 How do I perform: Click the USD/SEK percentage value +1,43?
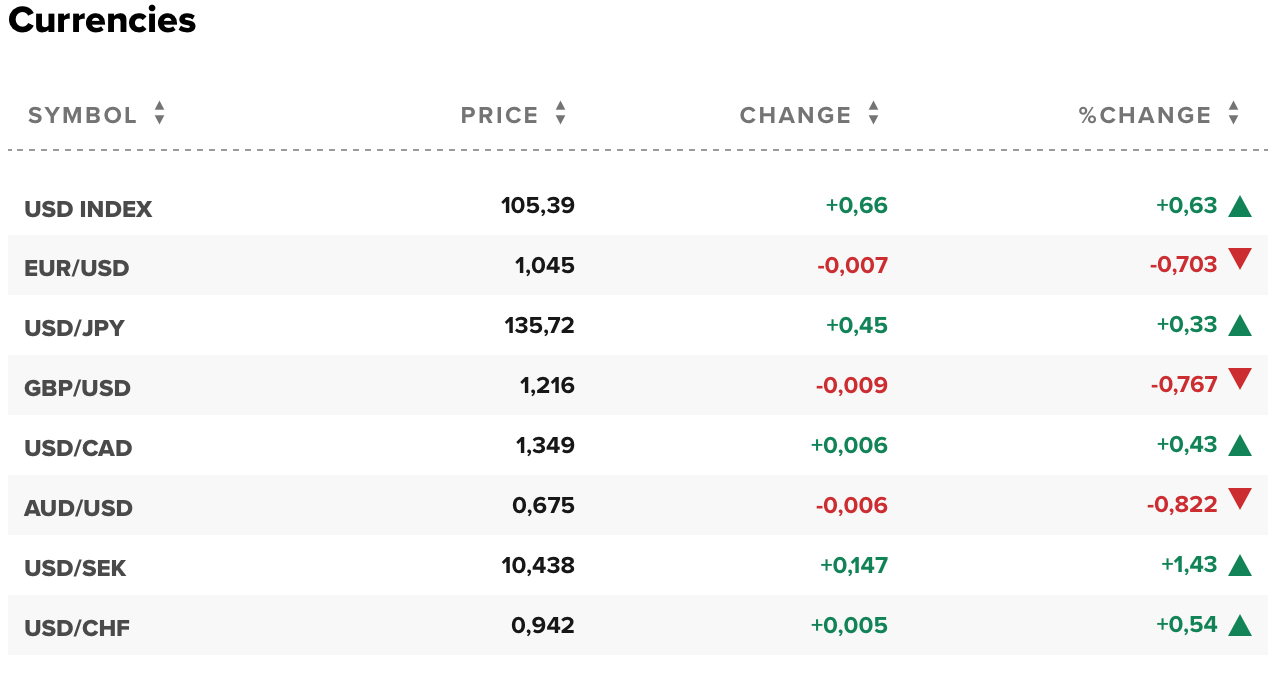[1188, 564]
